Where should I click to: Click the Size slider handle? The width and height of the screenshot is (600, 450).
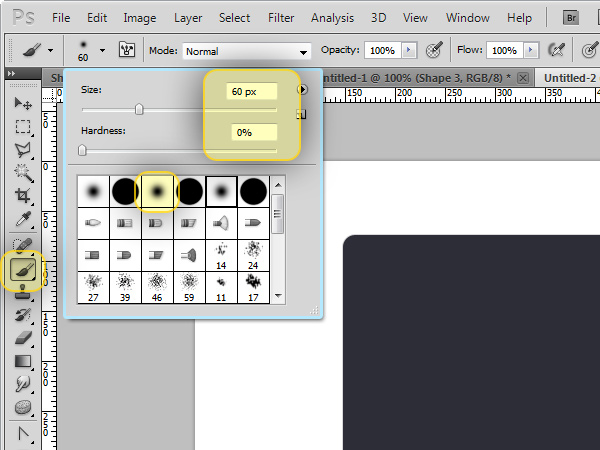point(139,109)
